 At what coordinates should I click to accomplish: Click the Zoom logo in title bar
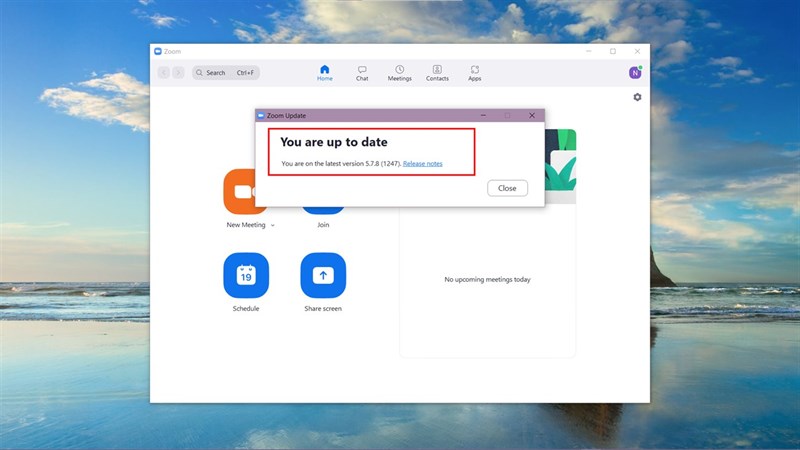(x=158, y=51)
